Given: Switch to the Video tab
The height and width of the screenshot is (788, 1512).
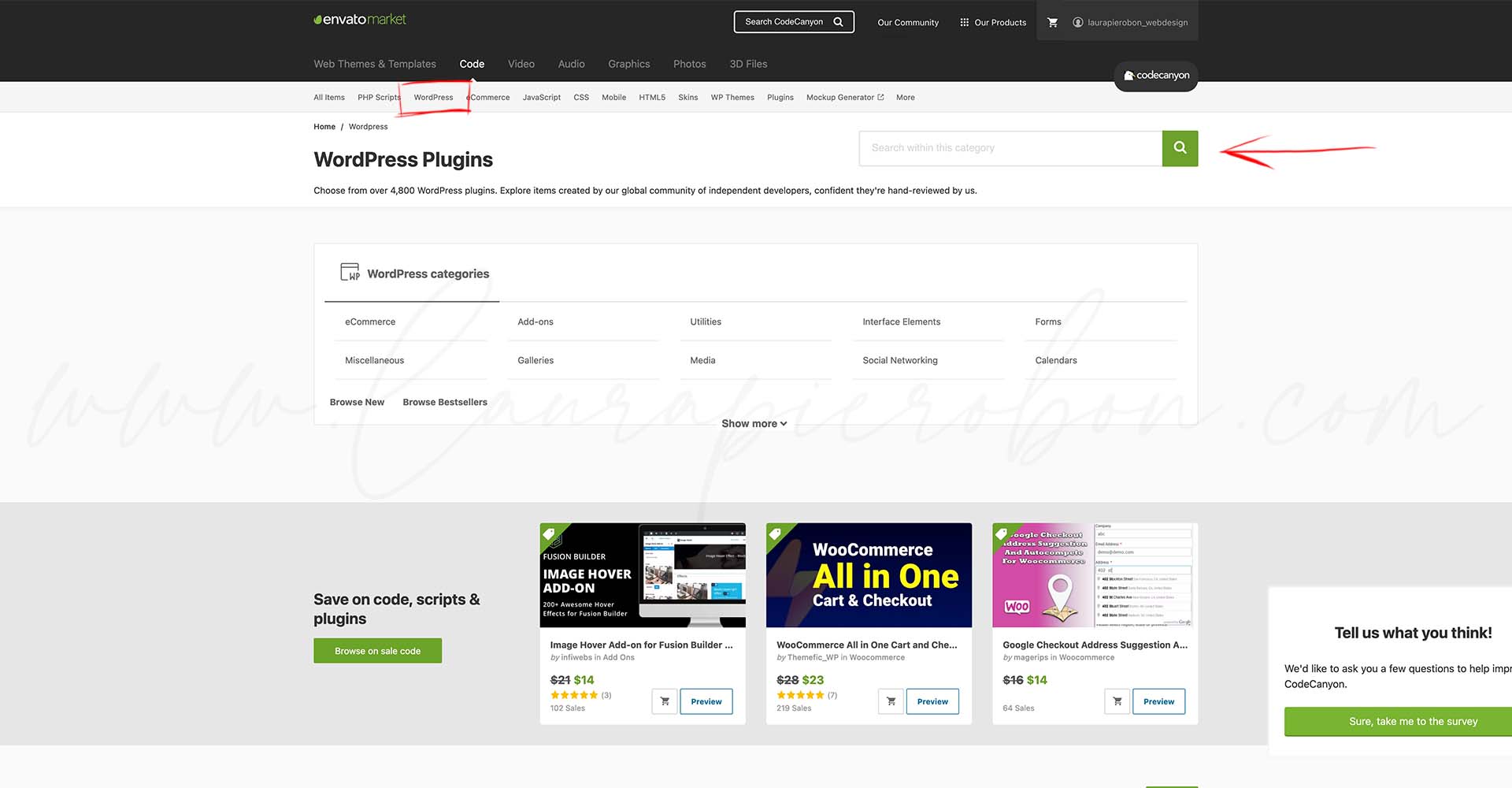Looking at the screenshot, I should point(521,64).
